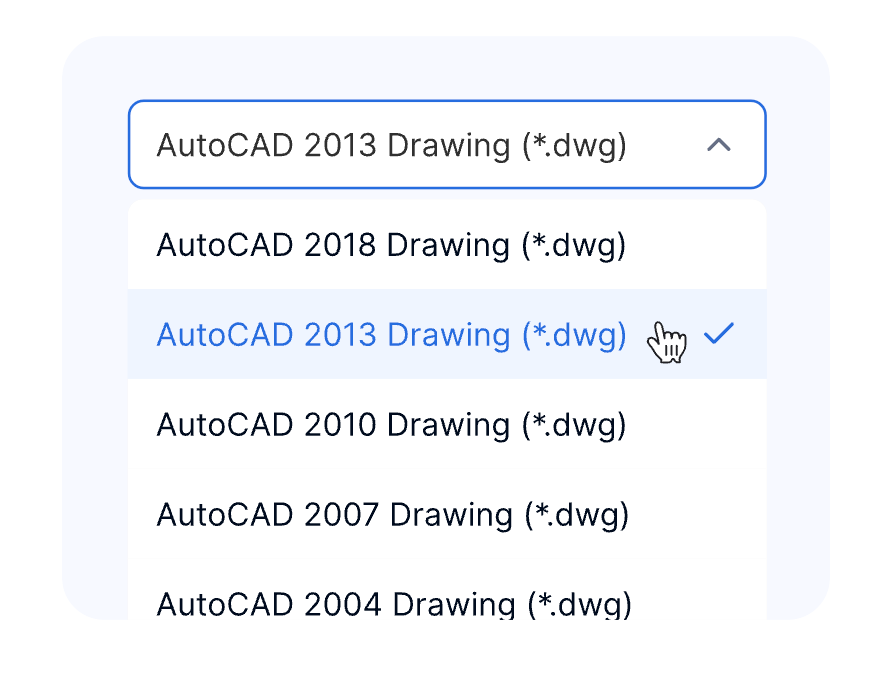Click the blue-outlined select box
Image resolution: width=880 pixels, height=682 pixels.
[x=447, y=144]
